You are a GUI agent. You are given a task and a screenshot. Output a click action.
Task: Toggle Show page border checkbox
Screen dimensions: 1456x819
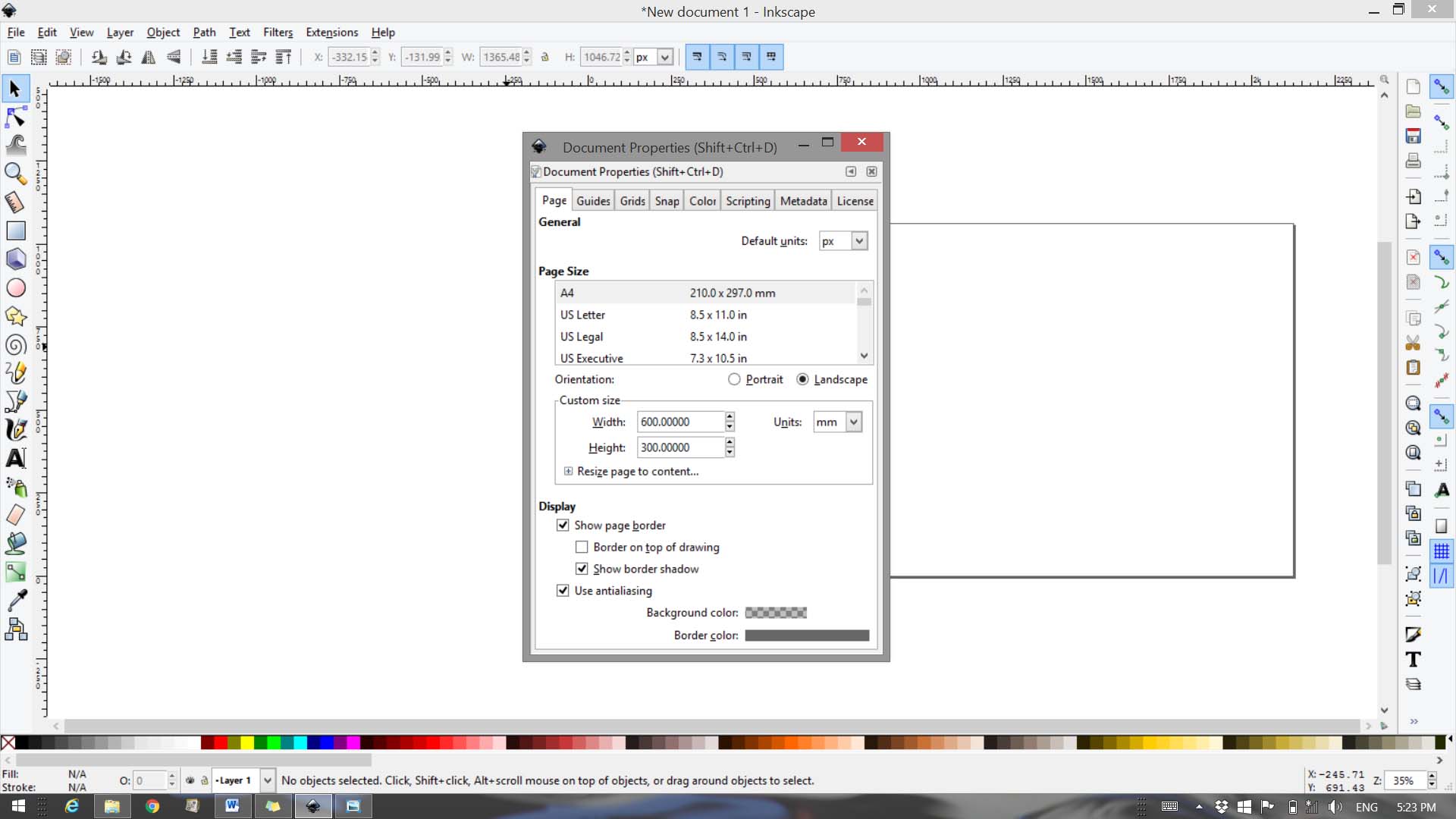point(563,525)
